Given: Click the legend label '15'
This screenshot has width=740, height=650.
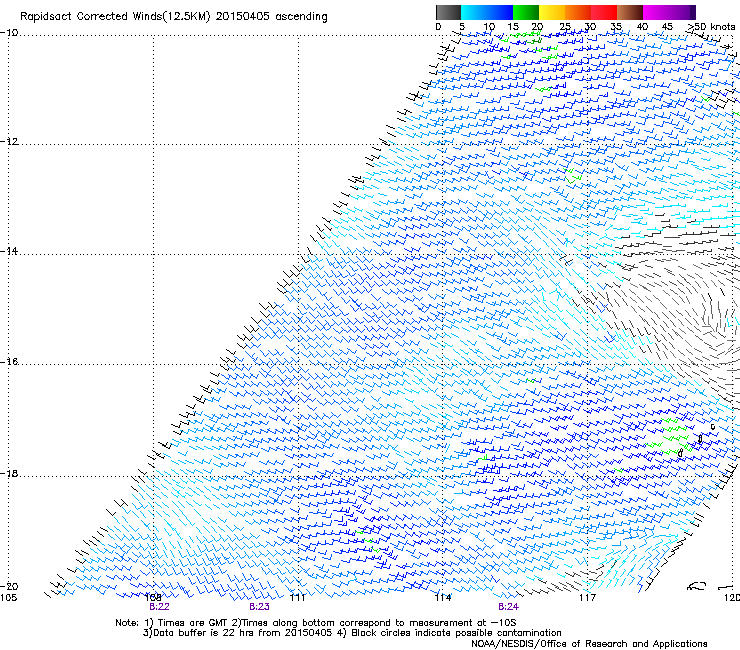Looking at the screenshot, I should pos(513,27).
